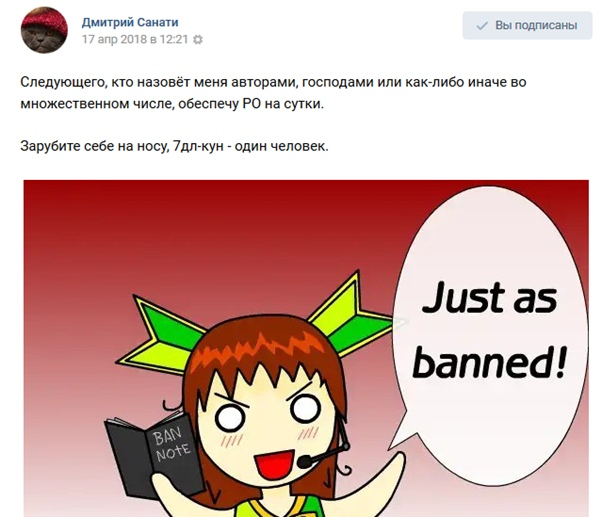Click the character's left green hair bow
Image resolution: width=602 pixels, height=517 pixels.
(162, 333)
